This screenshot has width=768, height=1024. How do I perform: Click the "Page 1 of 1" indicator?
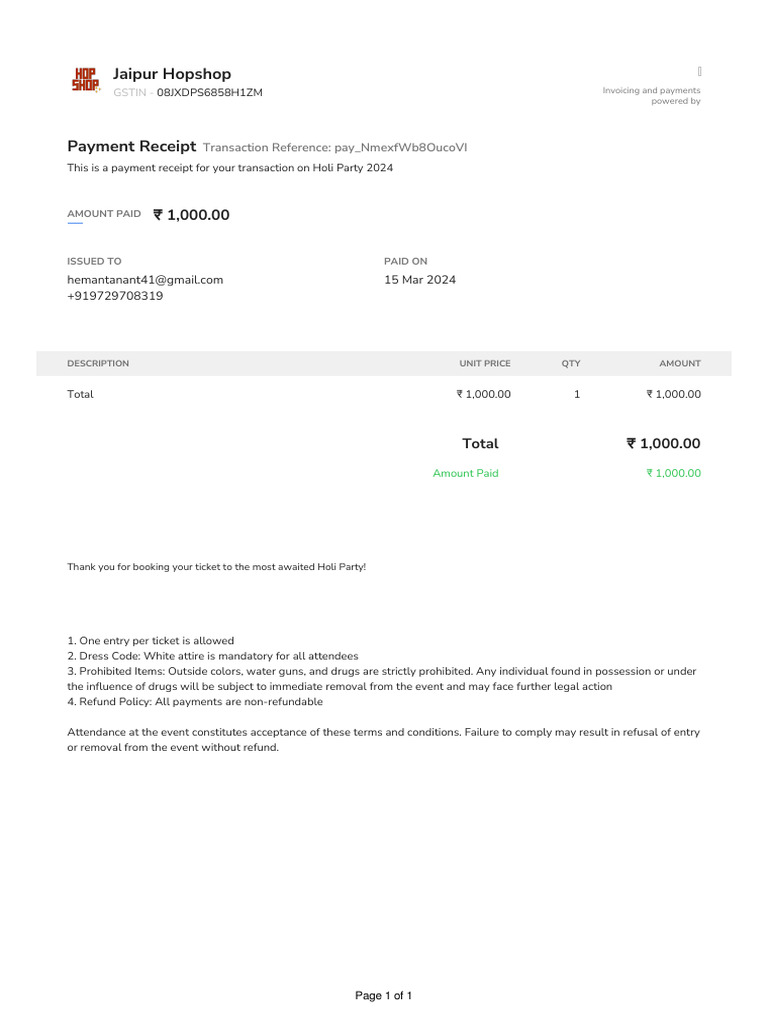point(384,996)
